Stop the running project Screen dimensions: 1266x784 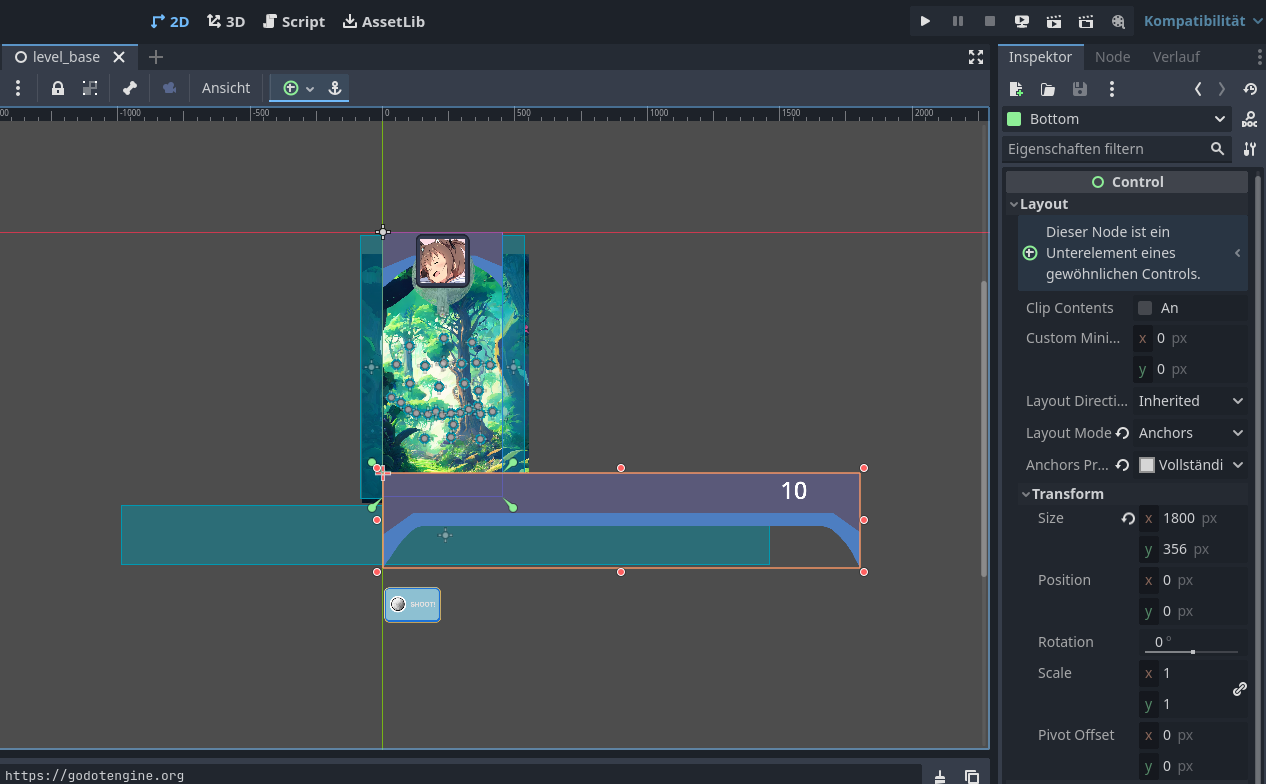point(990,21)
